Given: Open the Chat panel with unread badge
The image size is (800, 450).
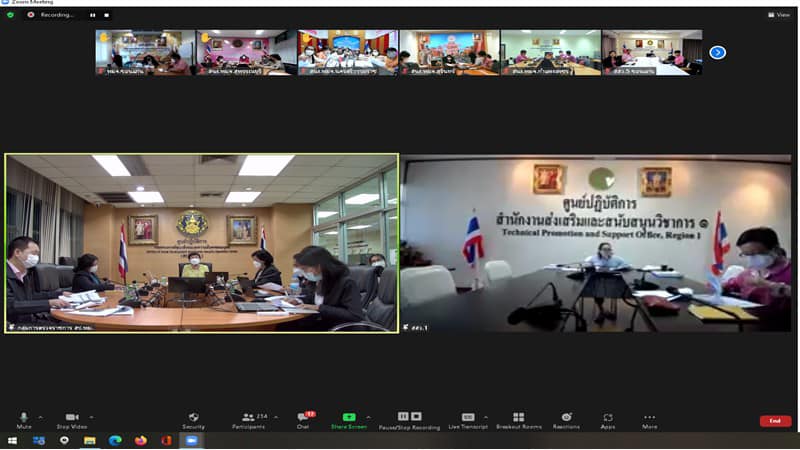Looking at the screenshot, I should (x=304, y=420).
